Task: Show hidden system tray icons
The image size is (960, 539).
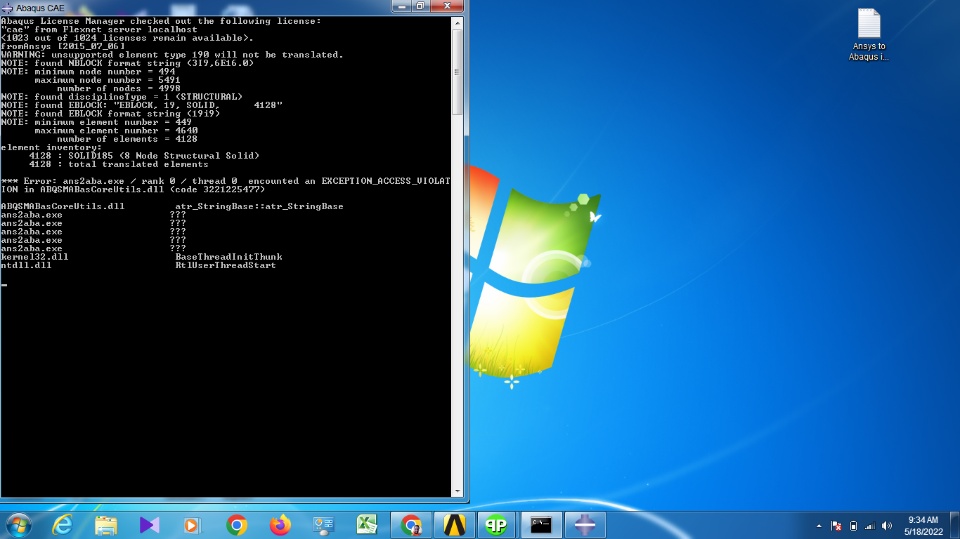Action: (819, 526)
